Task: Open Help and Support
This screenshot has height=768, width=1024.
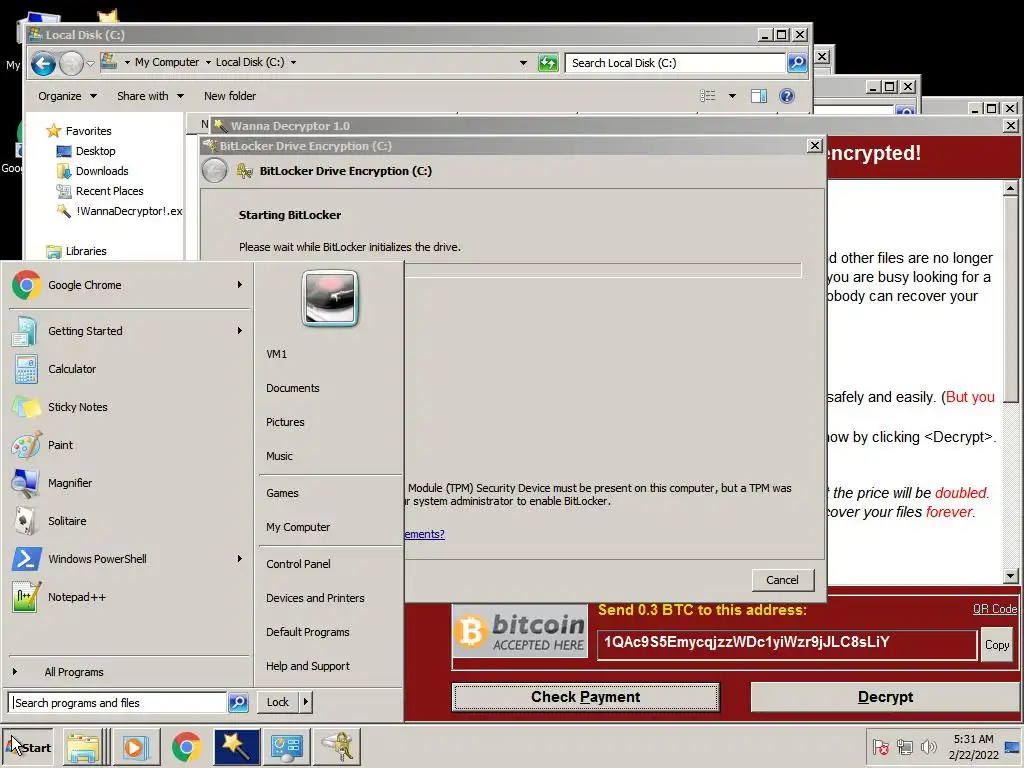Action: (308, 665)
